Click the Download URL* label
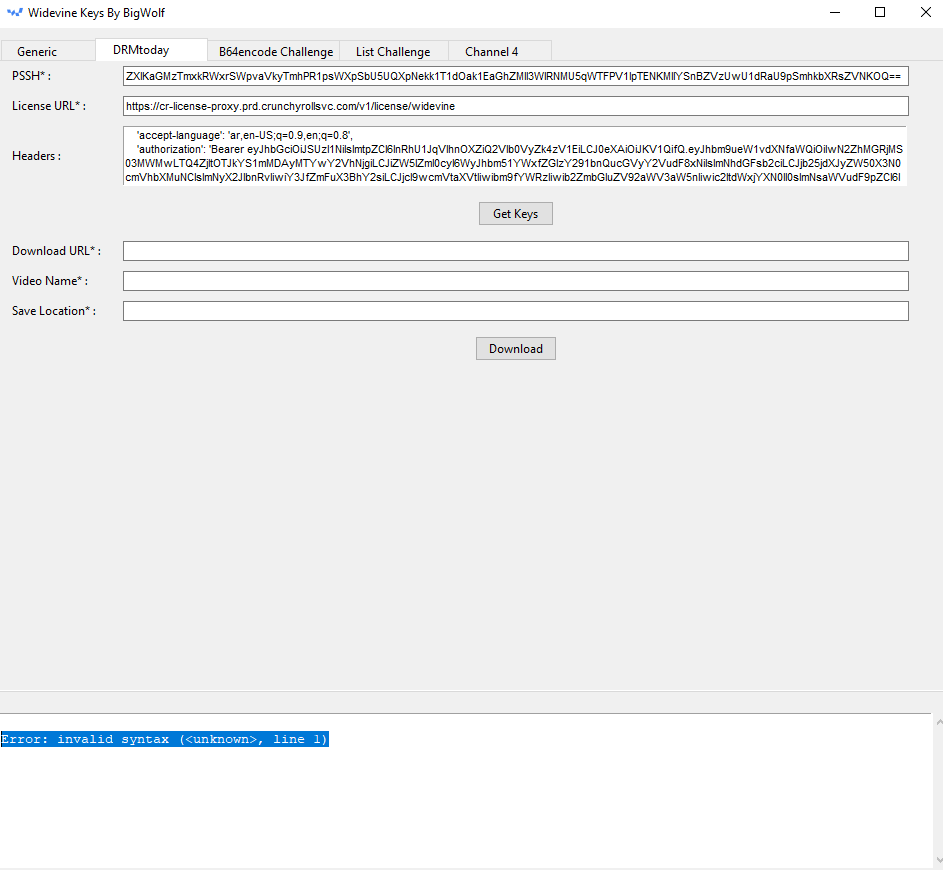 tap(56, 251)
